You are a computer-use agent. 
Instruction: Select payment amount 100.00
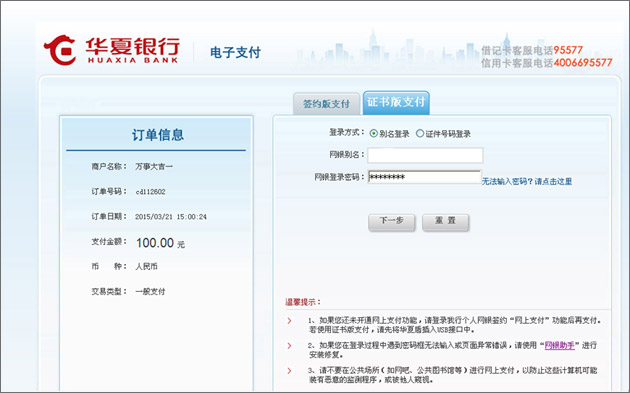tap(155, 242)
